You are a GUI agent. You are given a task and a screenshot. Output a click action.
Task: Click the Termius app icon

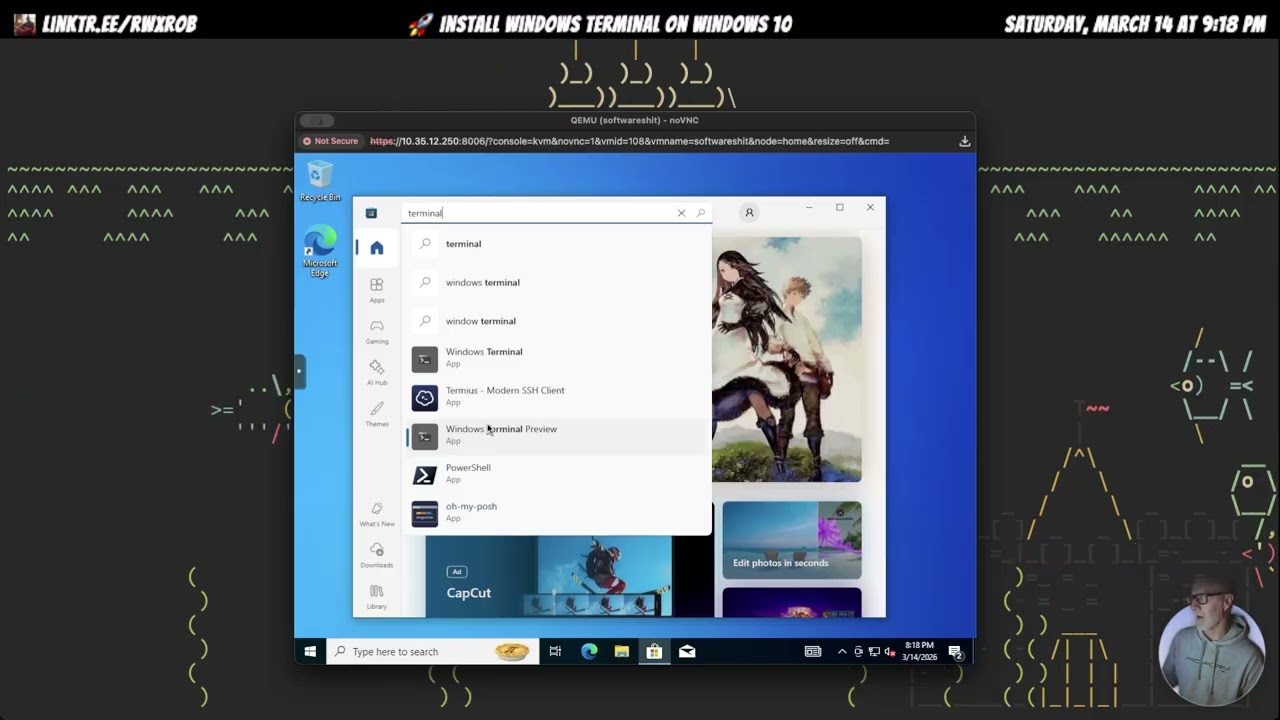point(425,398)
